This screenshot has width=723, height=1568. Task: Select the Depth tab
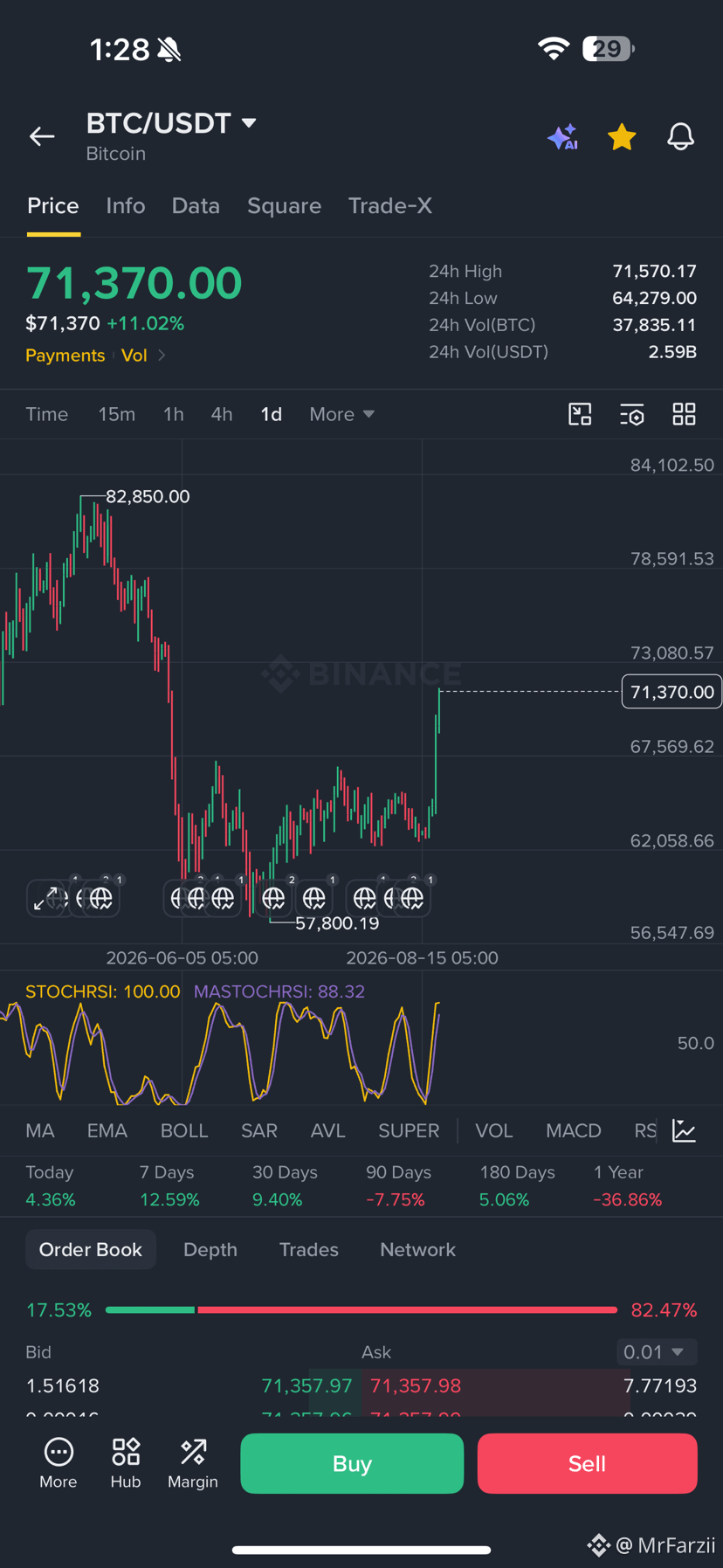[210, 1250]
